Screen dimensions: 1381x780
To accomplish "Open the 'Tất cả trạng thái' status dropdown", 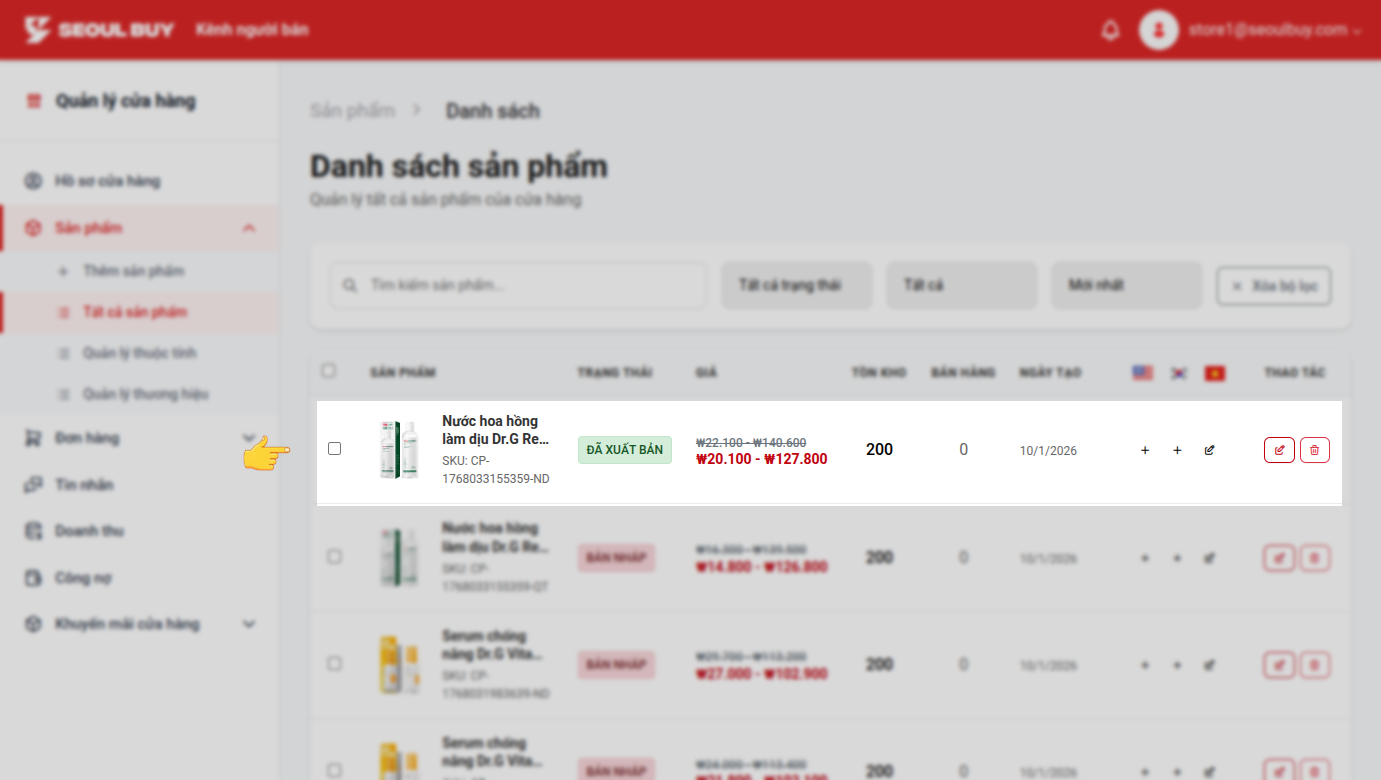I will pyautogui.click(x=796, y=285).
